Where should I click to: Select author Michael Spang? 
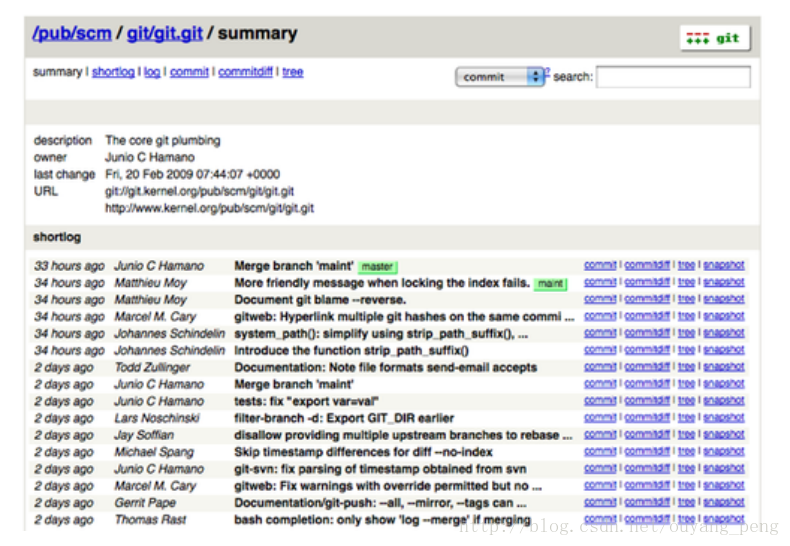[x=154, y=452]
